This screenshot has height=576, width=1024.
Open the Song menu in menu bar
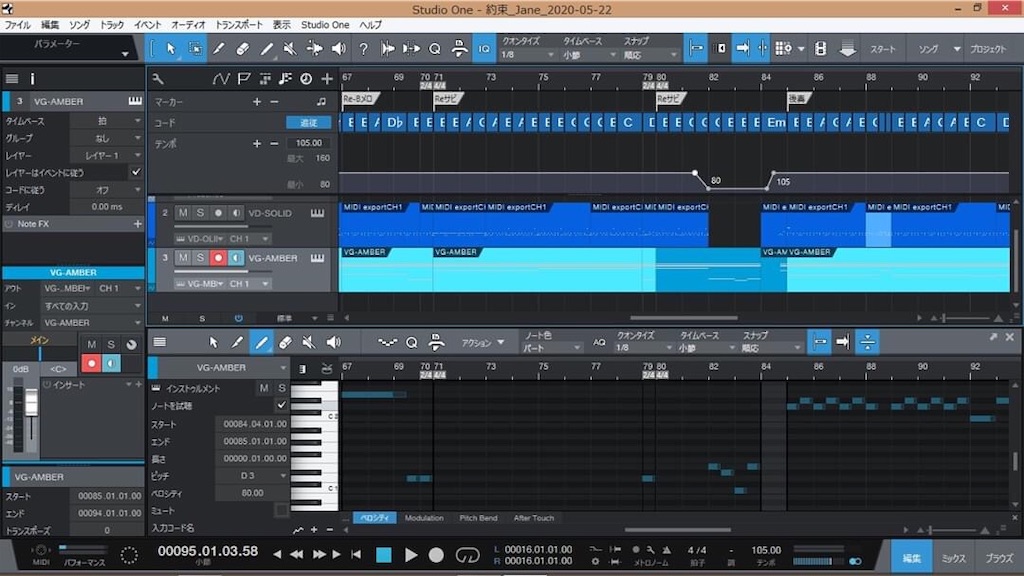point(79,25)
